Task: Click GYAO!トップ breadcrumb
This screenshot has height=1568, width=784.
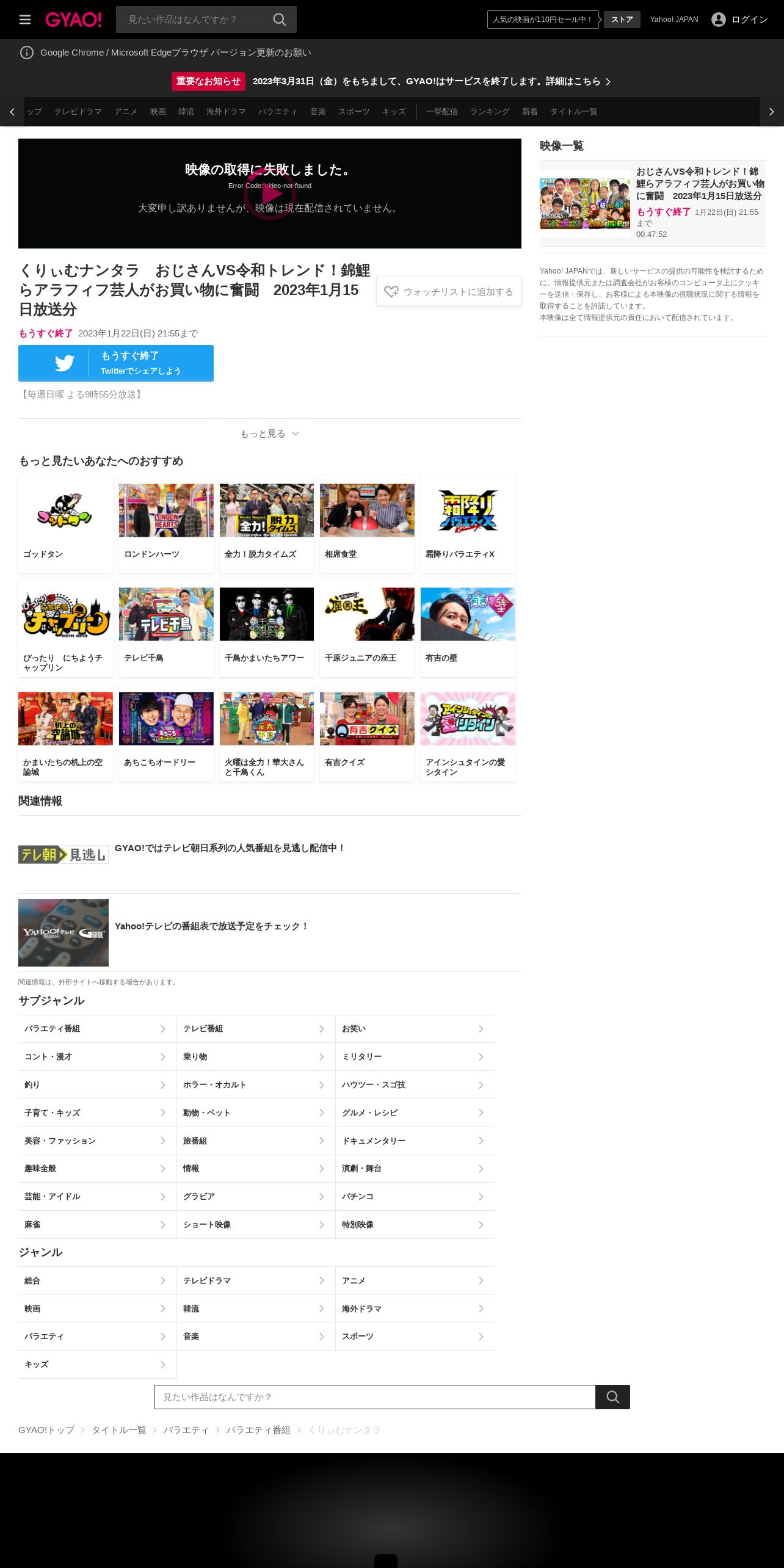Action: (46, 1430)
